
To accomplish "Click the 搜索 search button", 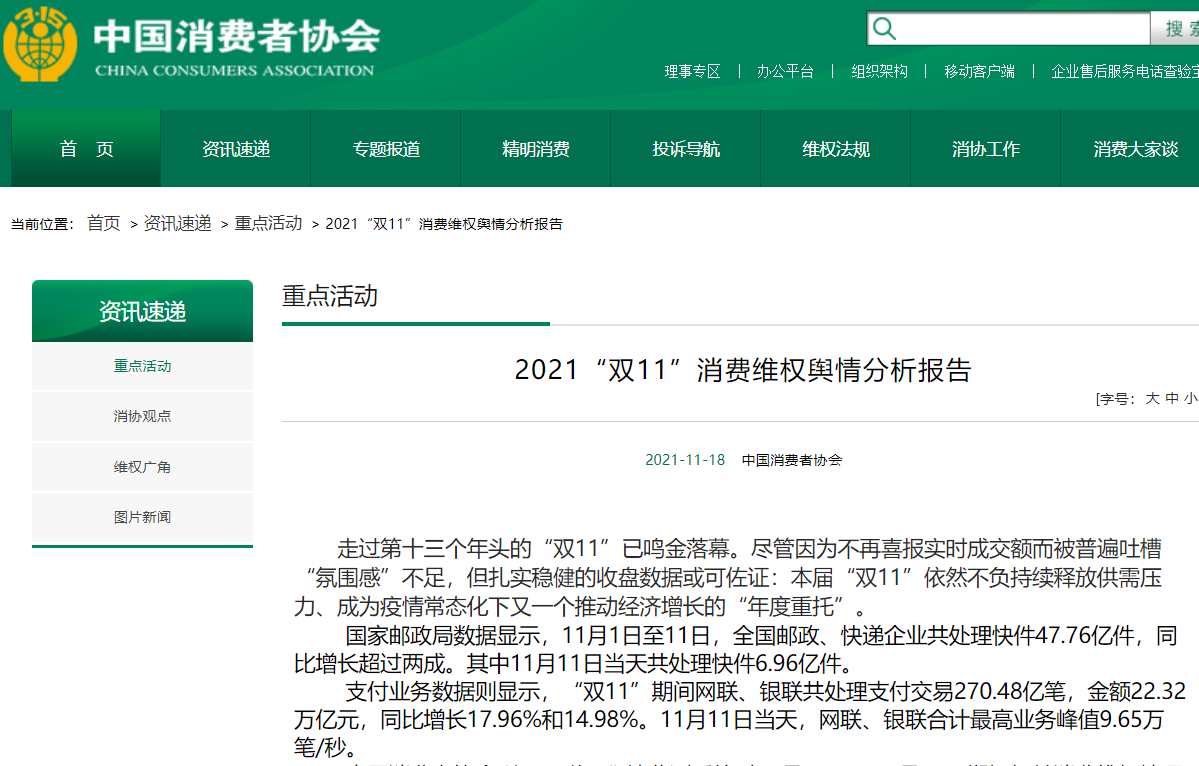I will (1176, 29).
